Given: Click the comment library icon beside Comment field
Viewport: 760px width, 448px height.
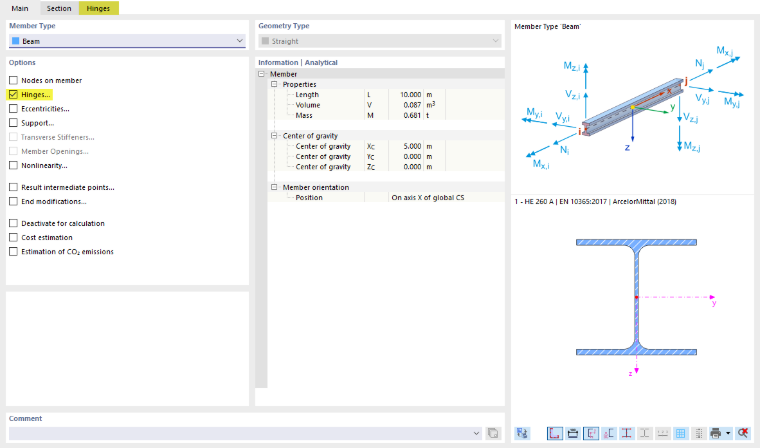Looking at the screenshot, I should point(493,433).
